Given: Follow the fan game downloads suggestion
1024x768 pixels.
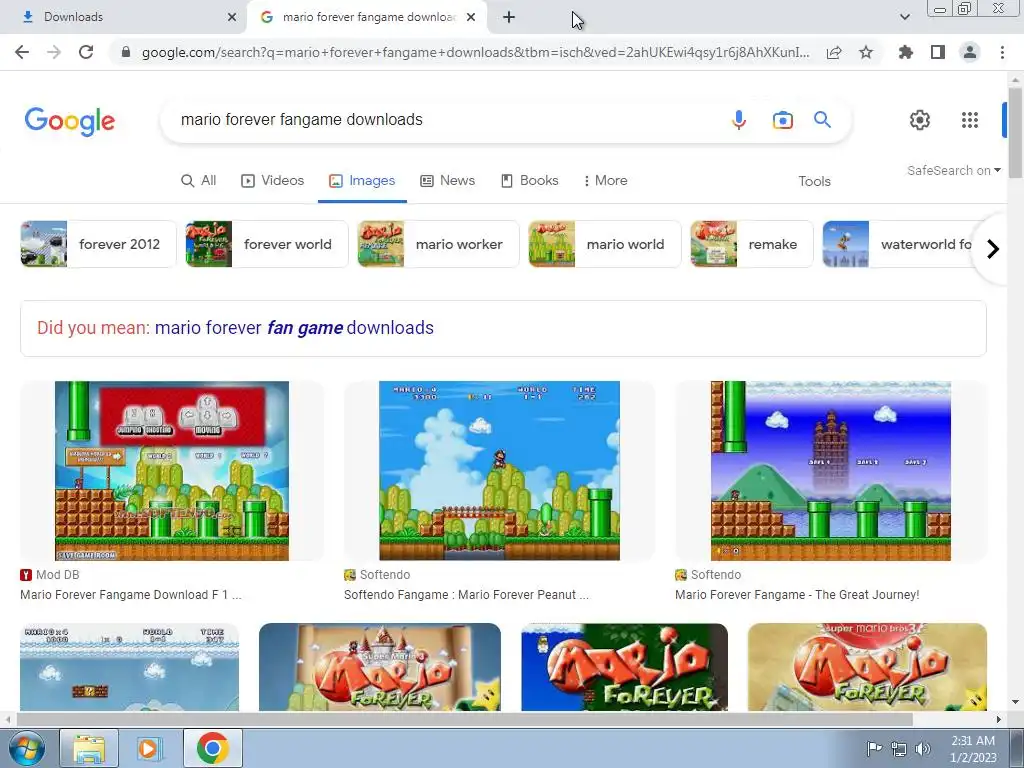Looking at the screenshot, I should point(294,328).
